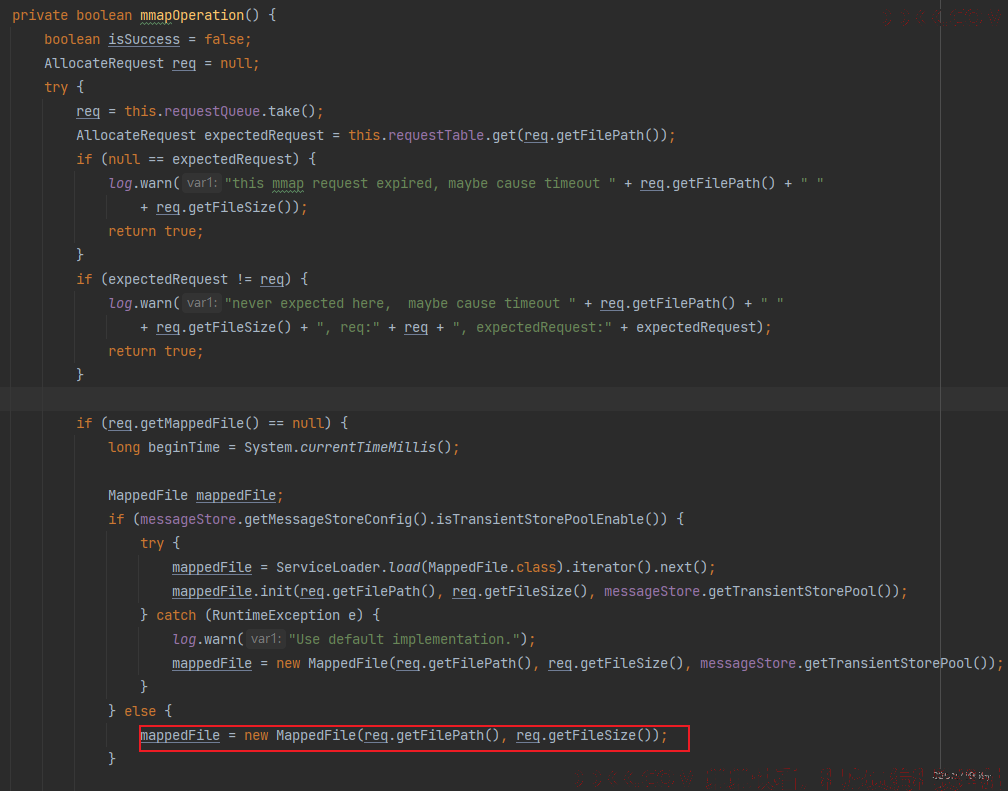1008x791 pixels.
Task: Click the var1 hint before "never expected here"
Action: 202,303
